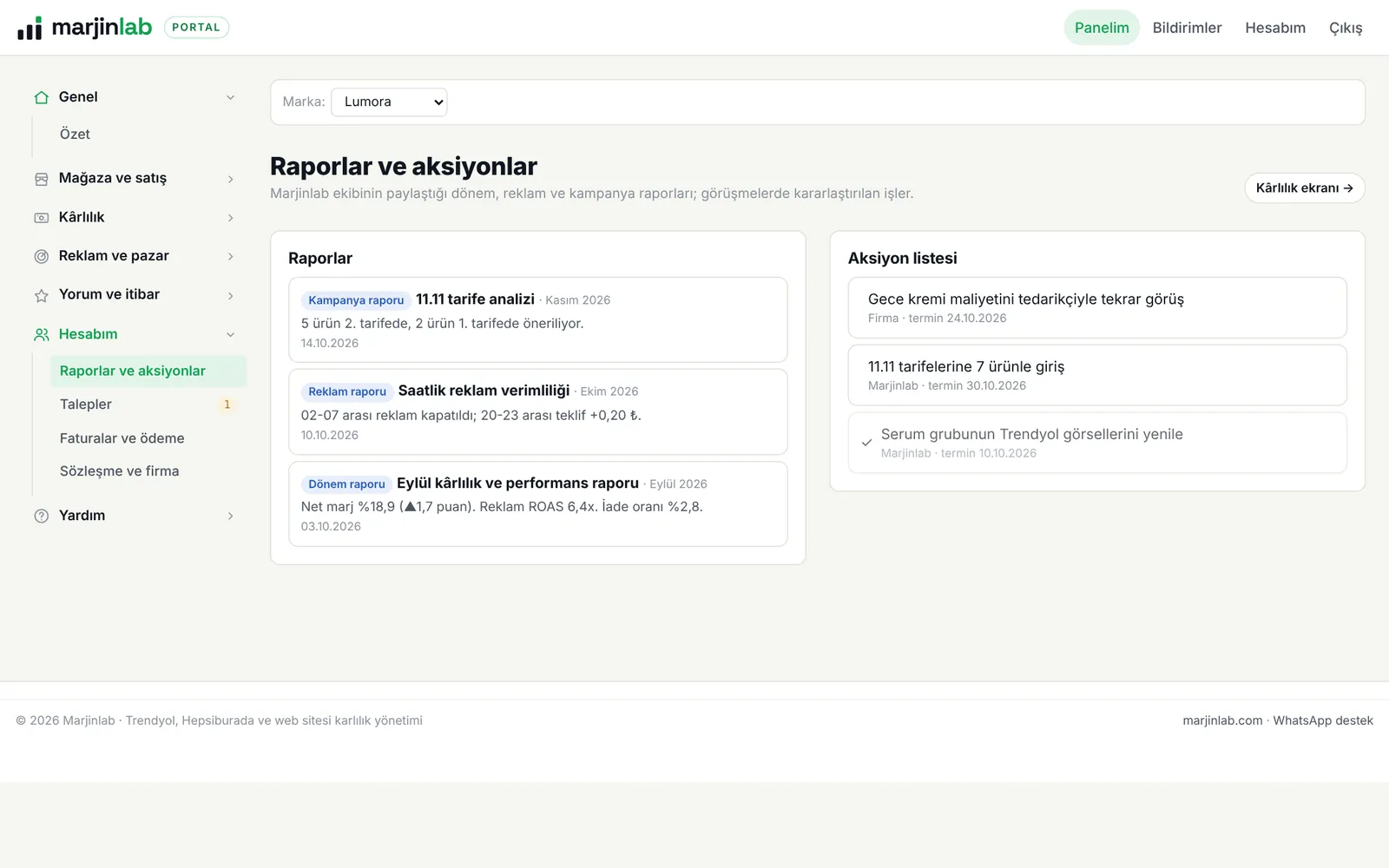Viewport: 1389px width, 868px height.
Task: Click the Reklam raporu tag
Action: [347, 391]
